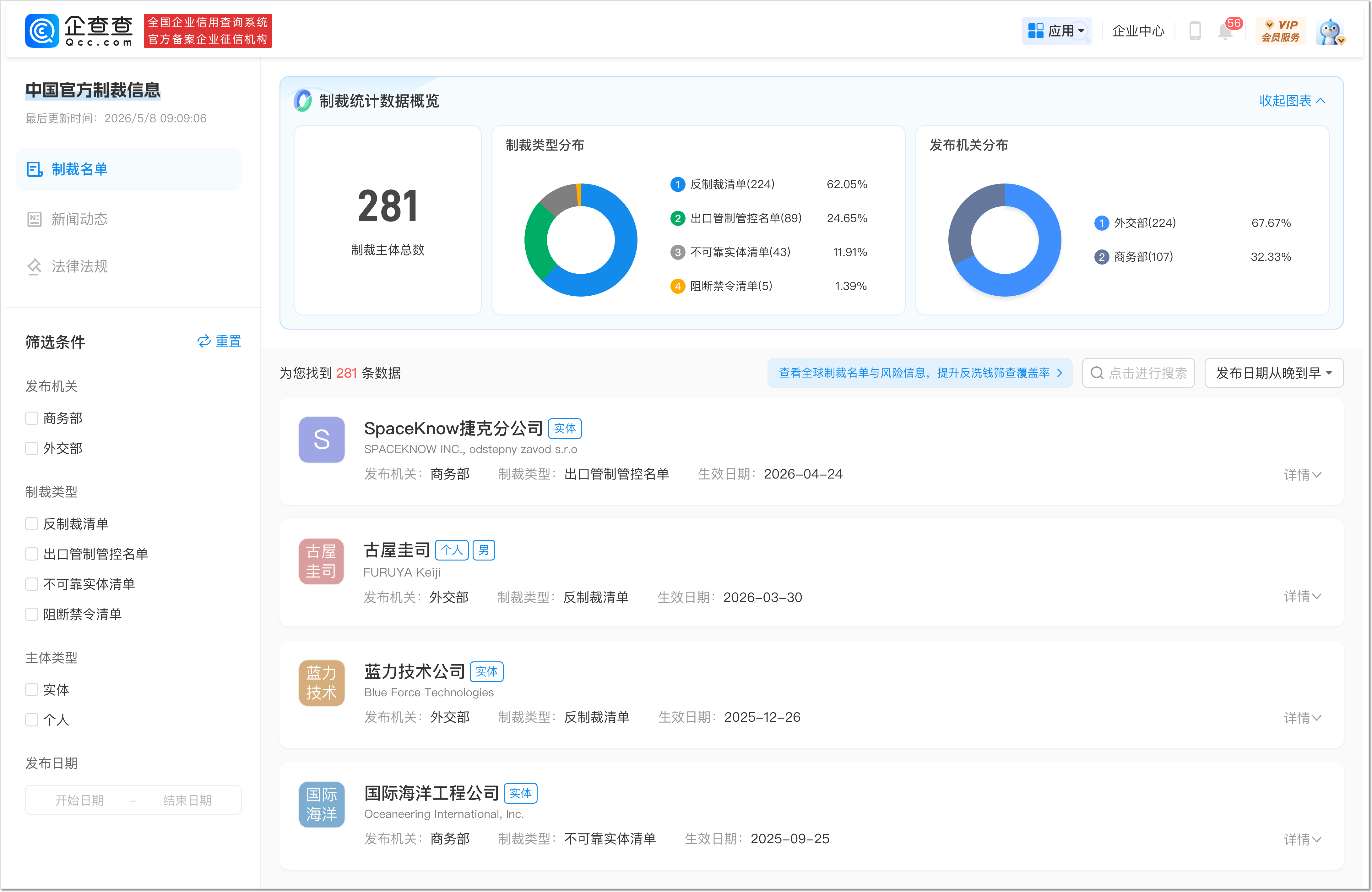Check the 商务部 filter checkbox
1372x892 pixels.
32,418
